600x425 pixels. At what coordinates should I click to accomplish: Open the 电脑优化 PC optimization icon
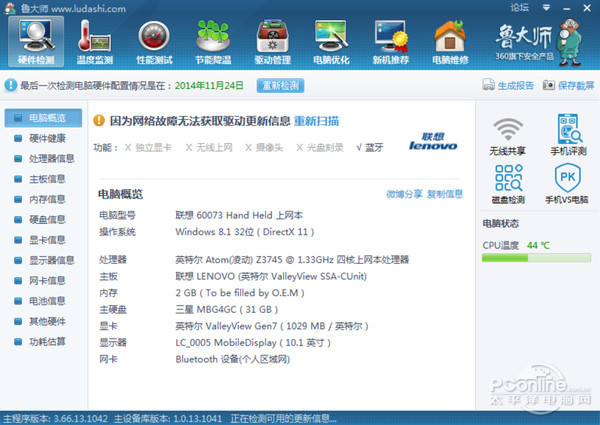coord(331,41)
